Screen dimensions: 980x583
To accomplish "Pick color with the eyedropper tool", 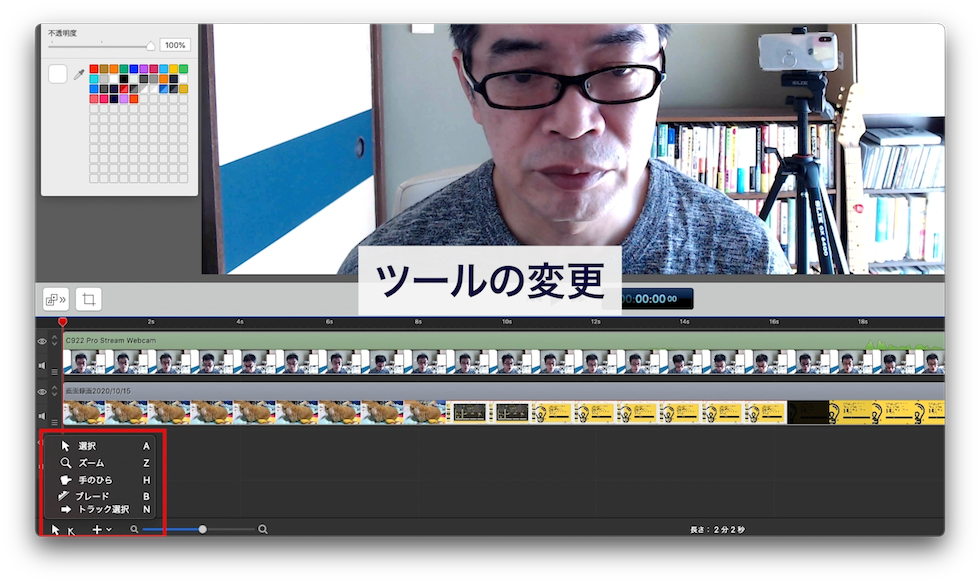I will [x=79, y=74].
